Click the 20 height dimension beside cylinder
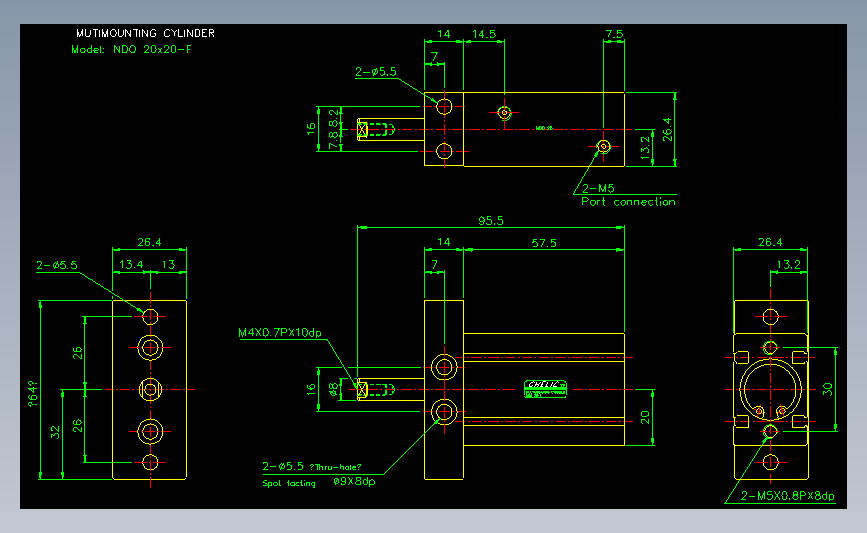867x533 pixels. coord(645,417)
